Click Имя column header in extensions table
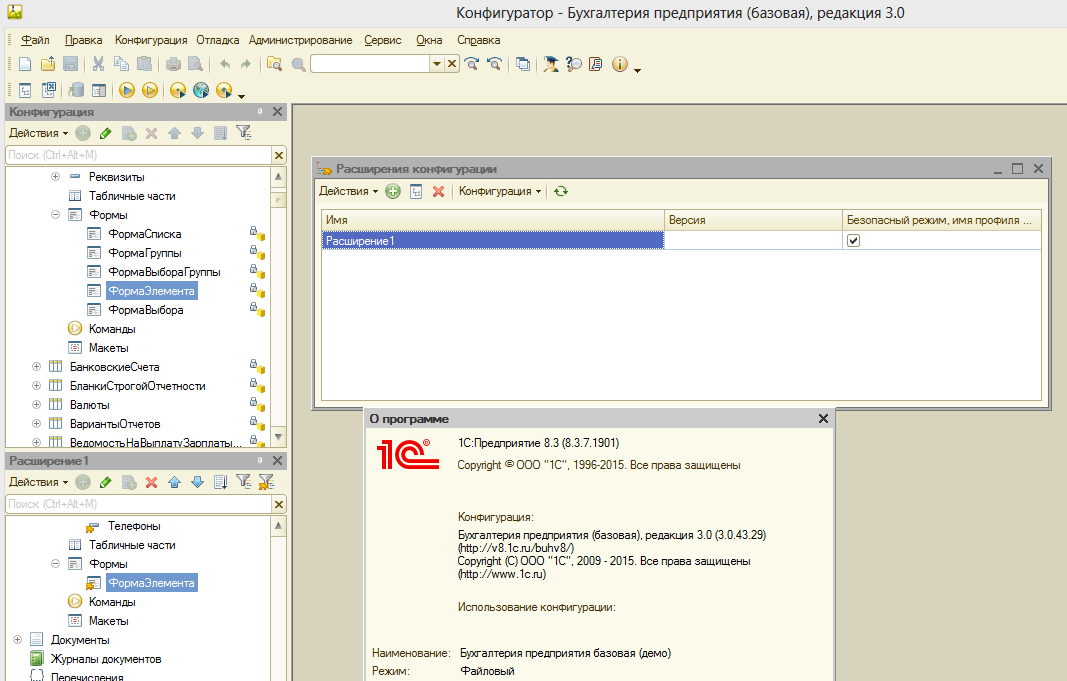 tap(493, 220)
